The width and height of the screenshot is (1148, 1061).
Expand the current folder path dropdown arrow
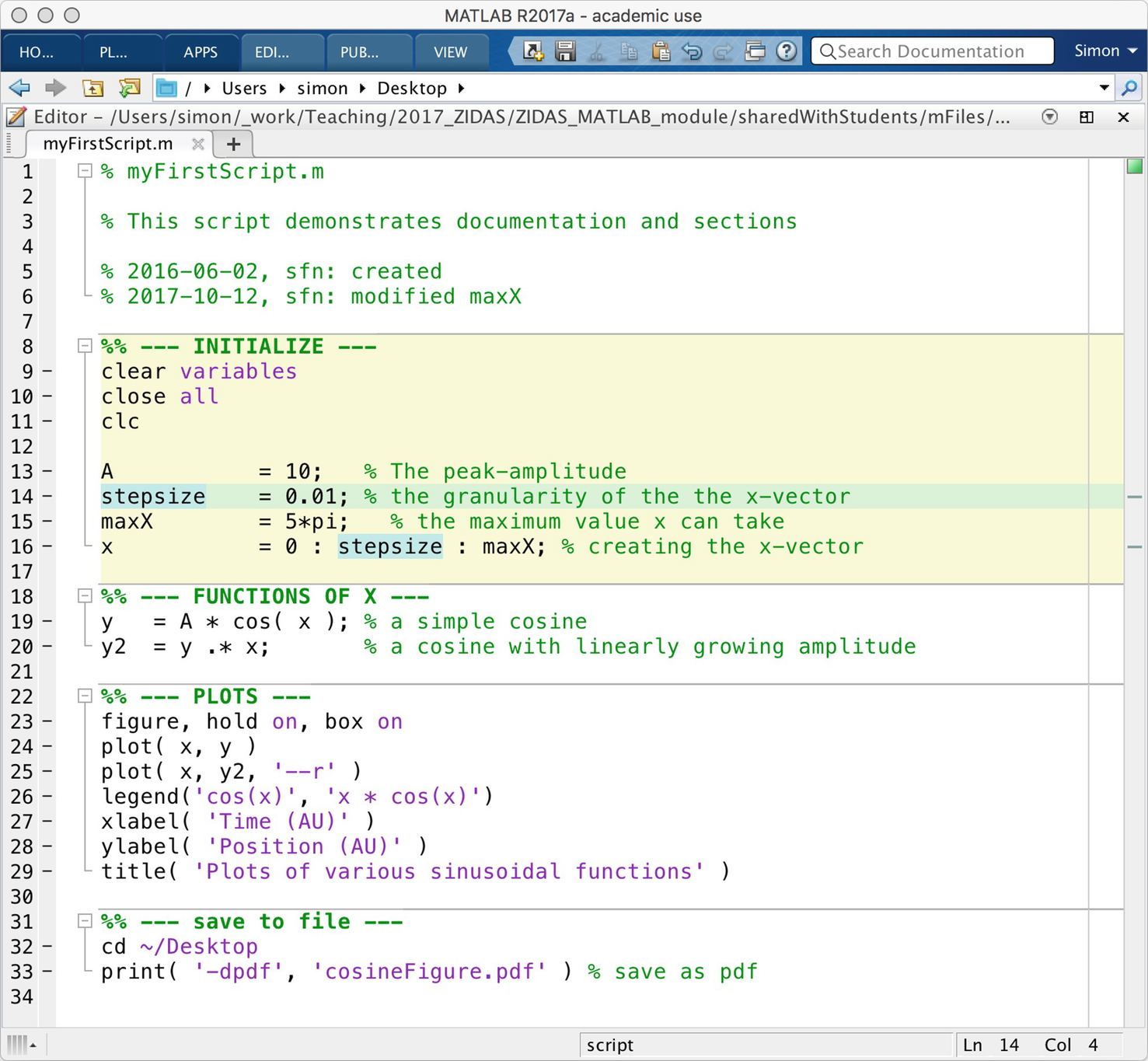pos(1104,88)
